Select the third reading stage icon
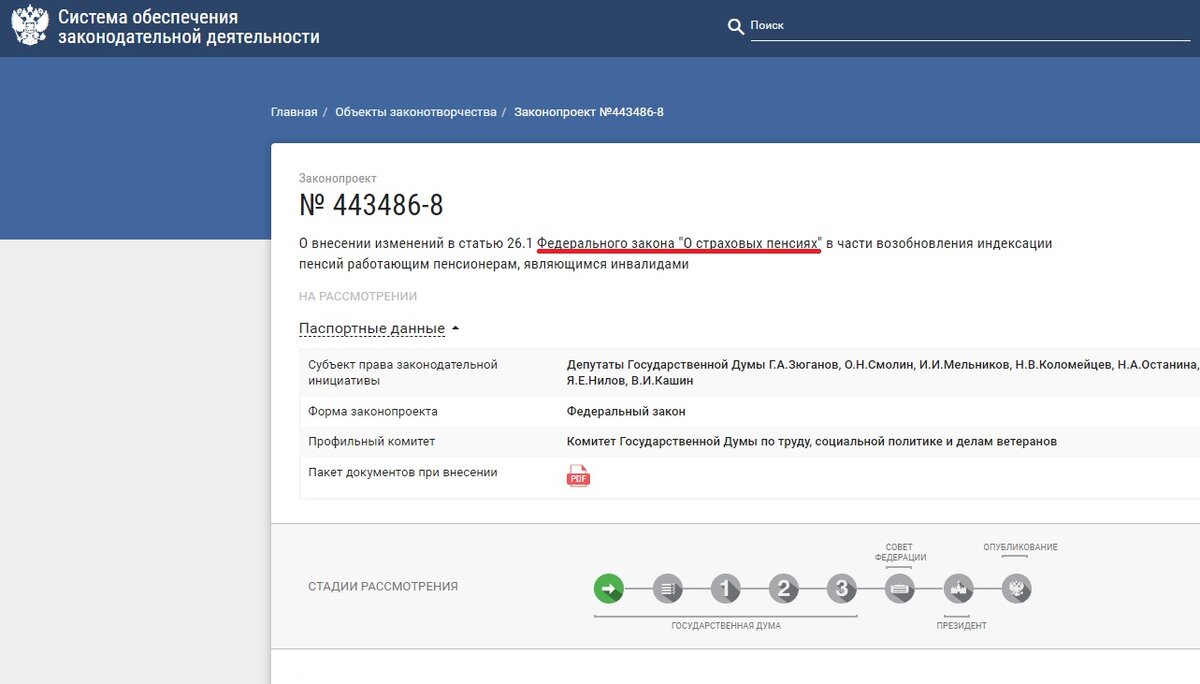 842,589
